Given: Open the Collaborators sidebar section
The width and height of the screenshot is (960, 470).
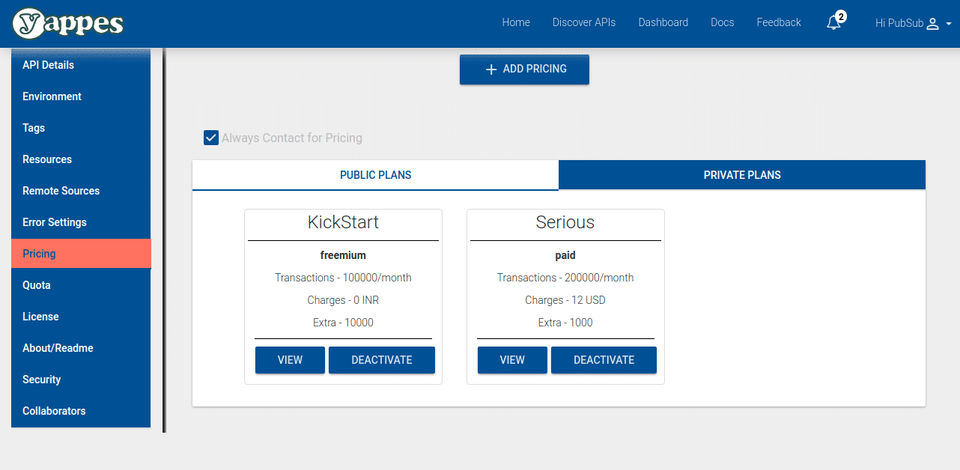Looking at the screenshot, I should 54,411.
